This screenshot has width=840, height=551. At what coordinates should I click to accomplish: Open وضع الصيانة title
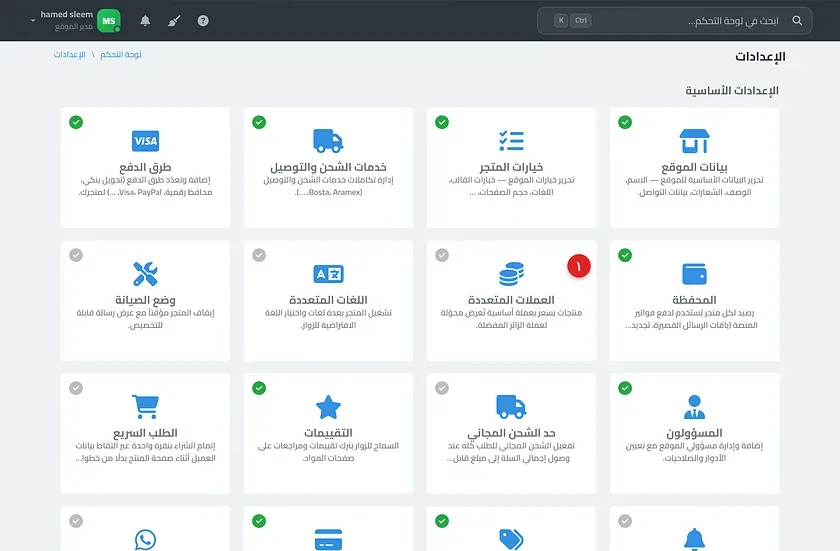[145, 300]
